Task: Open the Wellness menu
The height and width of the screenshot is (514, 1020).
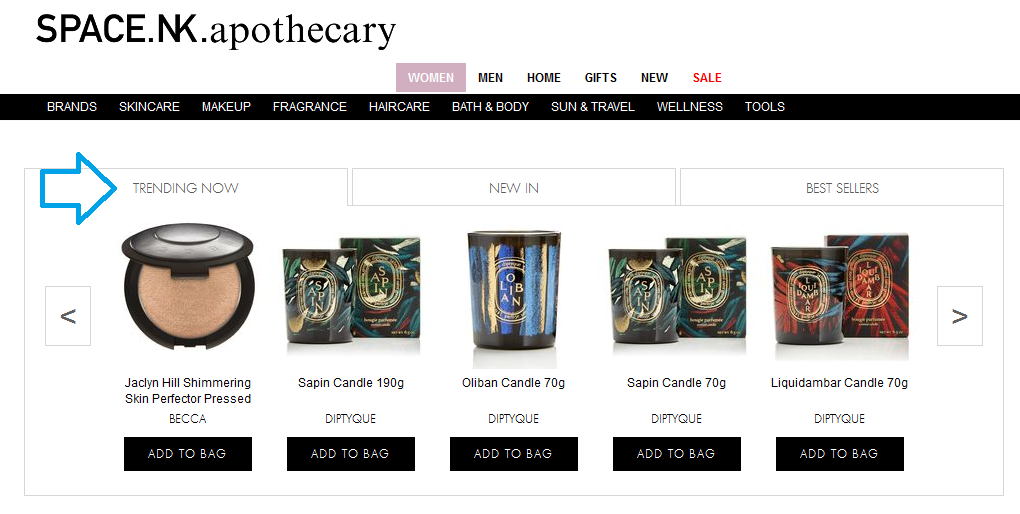Action: (x=690, y=107)
